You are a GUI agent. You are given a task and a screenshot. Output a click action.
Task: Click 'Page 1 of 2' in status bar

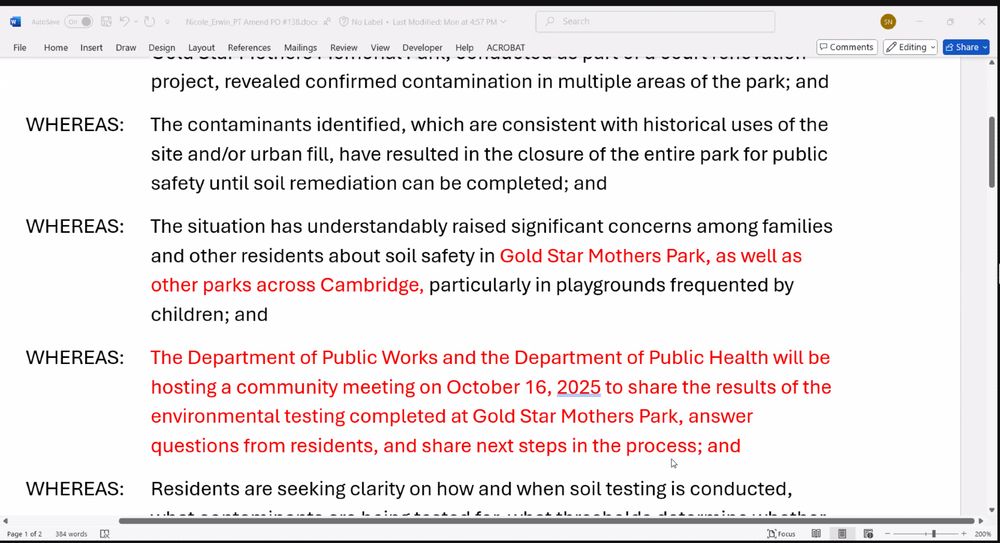24,534
